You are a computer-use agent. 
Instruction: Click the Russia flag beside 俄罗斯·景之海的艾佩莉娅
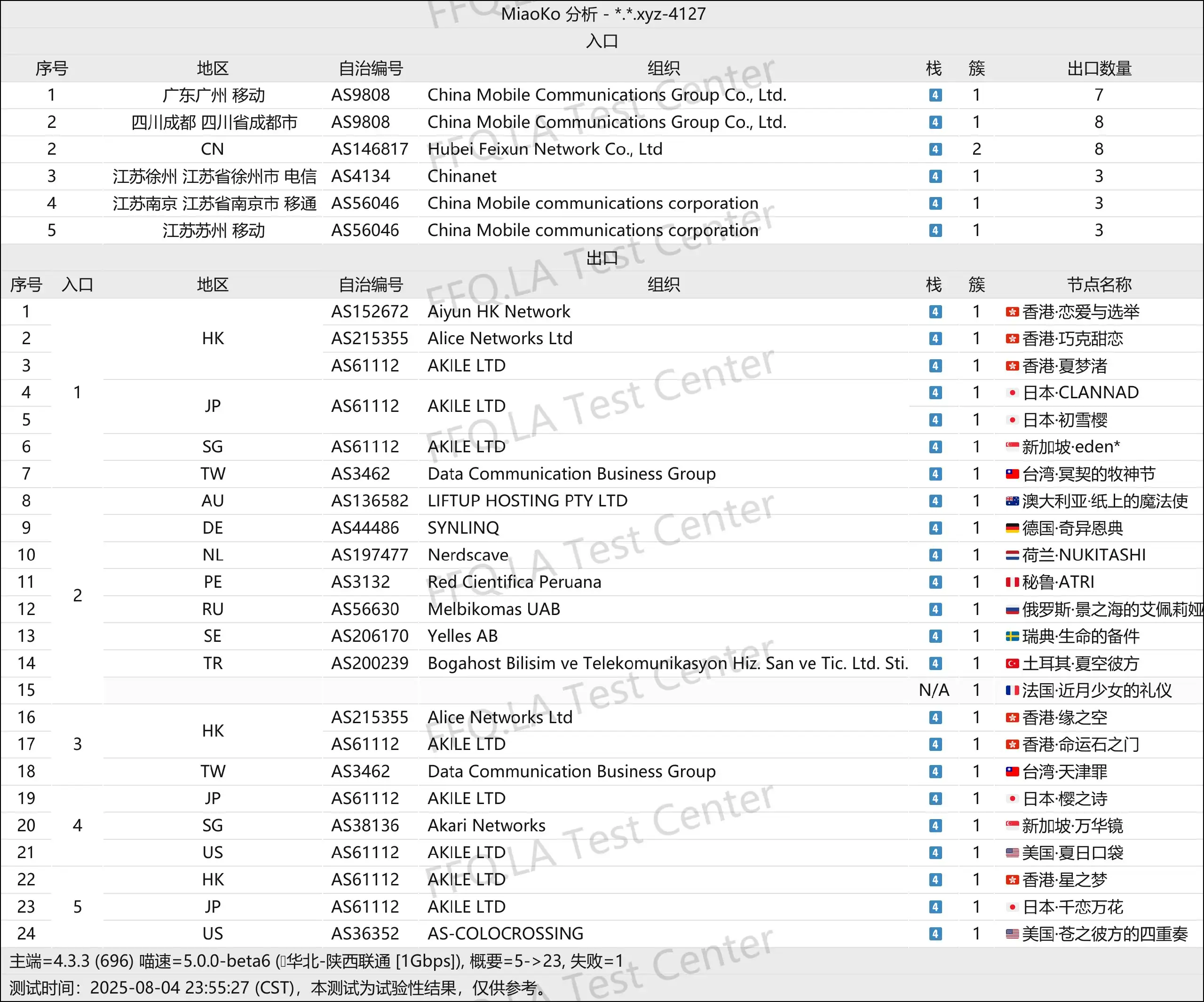click(x=1012, y=609)
